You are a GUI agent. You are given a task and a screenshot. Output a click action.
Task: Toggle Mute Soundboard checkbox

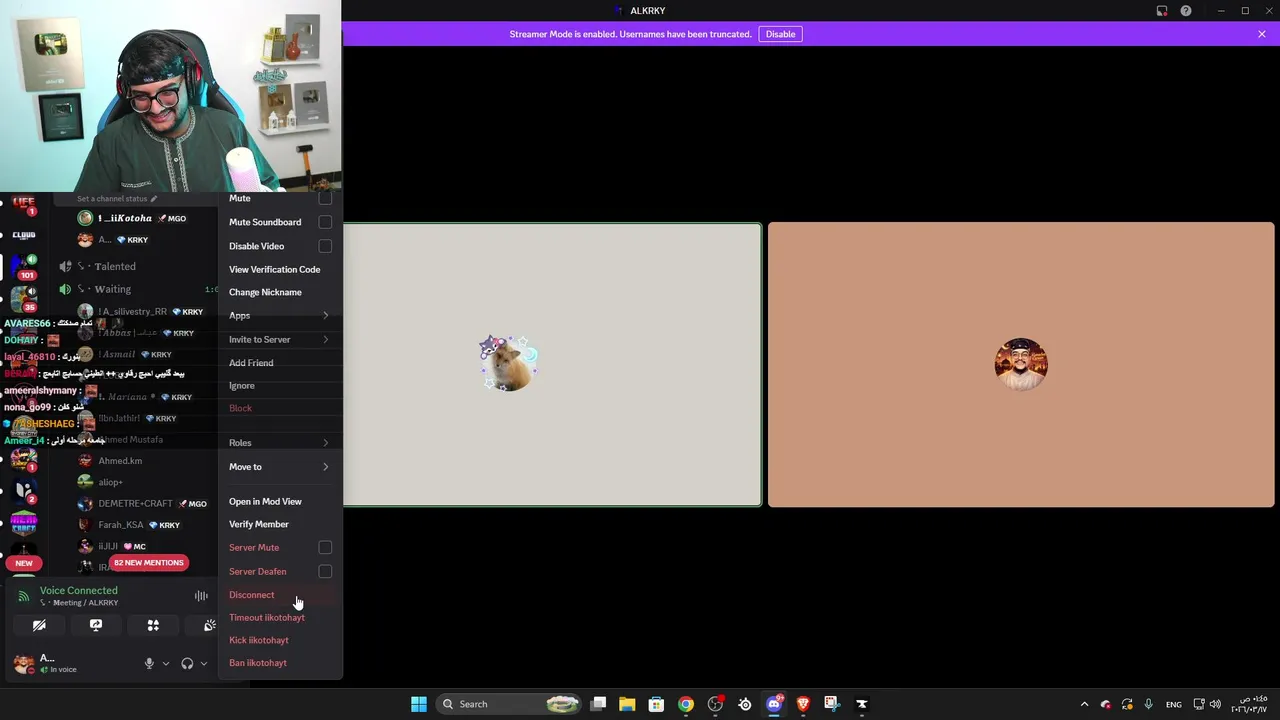click(325, 222)
